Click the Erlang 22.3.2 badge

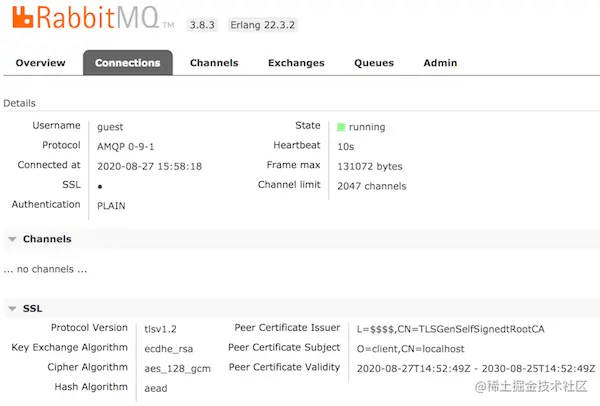click(x=262, y=25)
